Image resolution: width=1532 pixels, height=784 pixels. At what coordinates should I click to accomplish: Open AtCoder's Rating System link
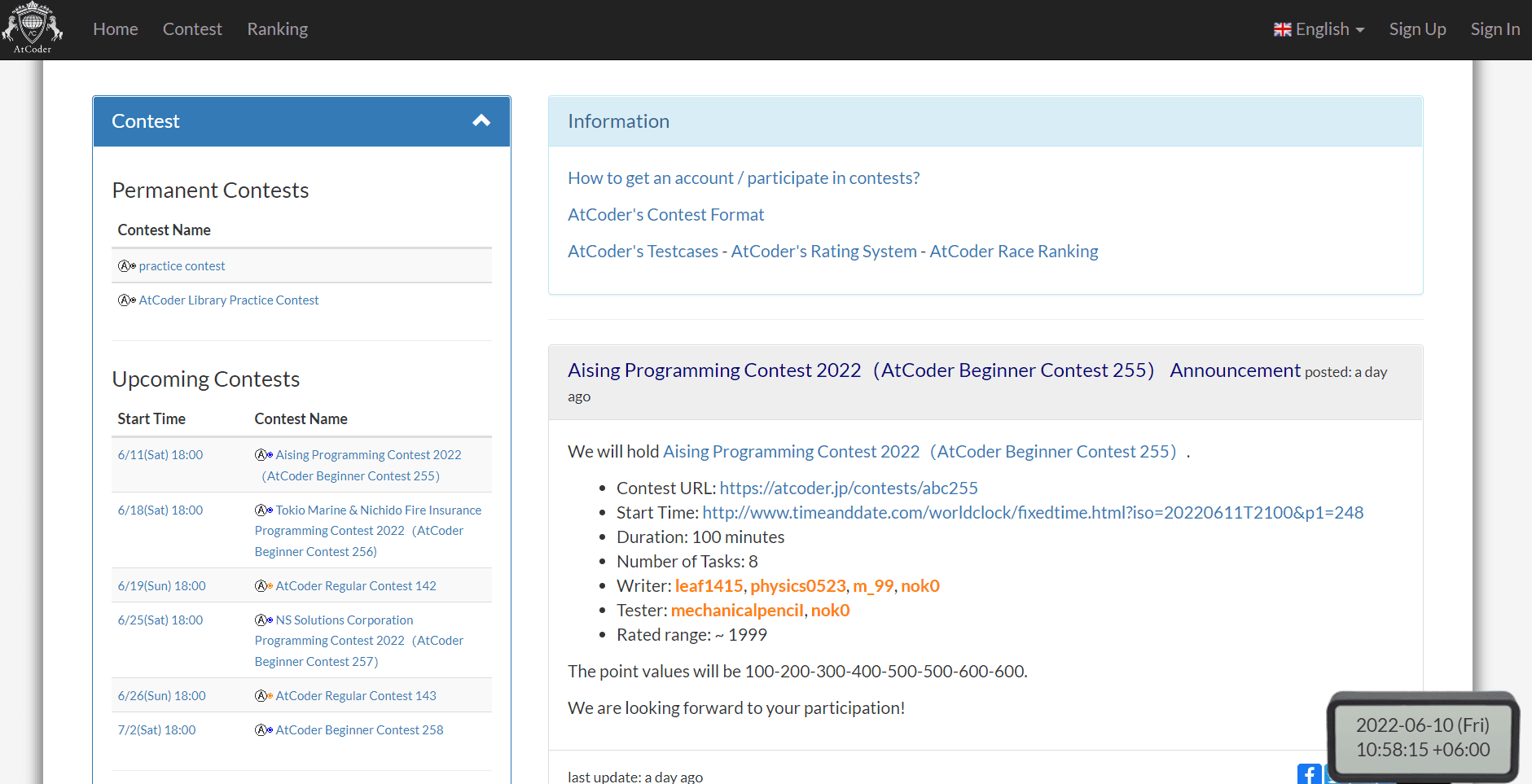click(x=824, y=252)
